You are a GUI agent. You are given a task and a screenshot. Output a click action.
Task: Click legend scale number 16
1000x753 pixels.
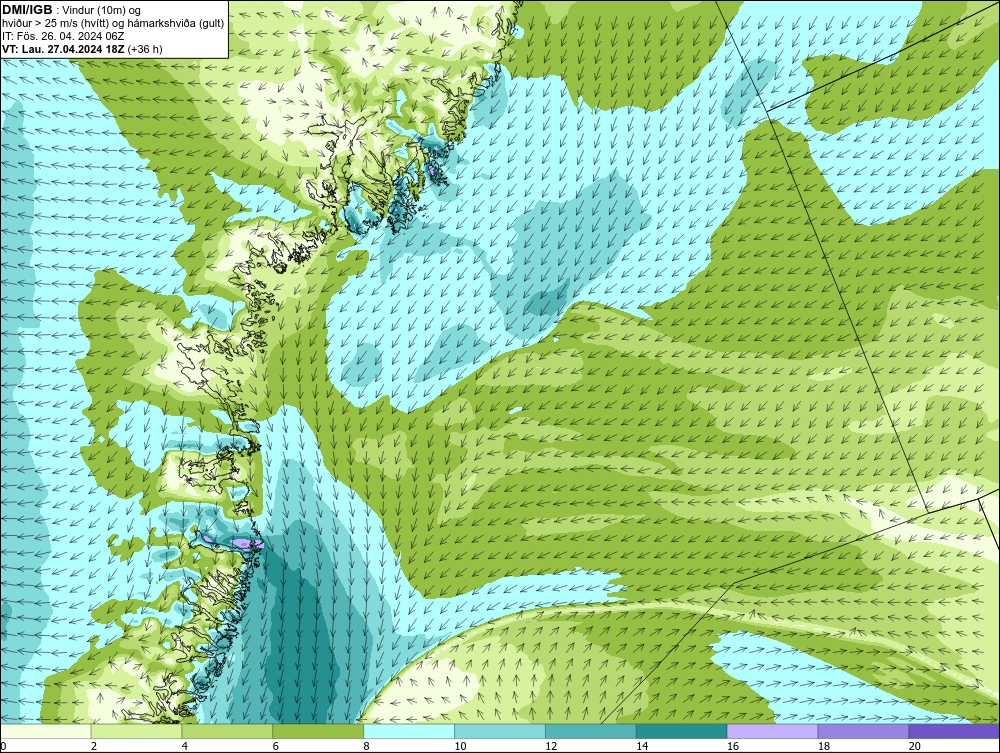point(733,746)
